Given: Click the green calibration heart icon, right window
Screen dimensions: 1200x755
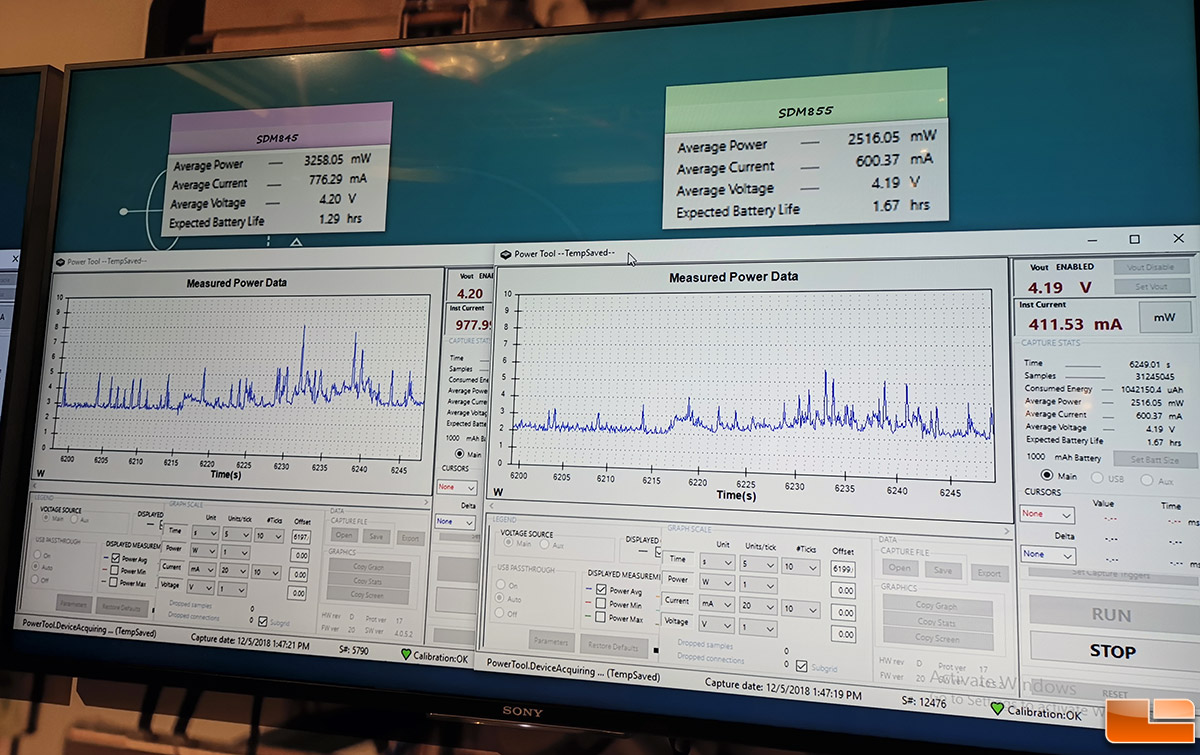Looking at the screenshot, I should (x=996, y=709).
